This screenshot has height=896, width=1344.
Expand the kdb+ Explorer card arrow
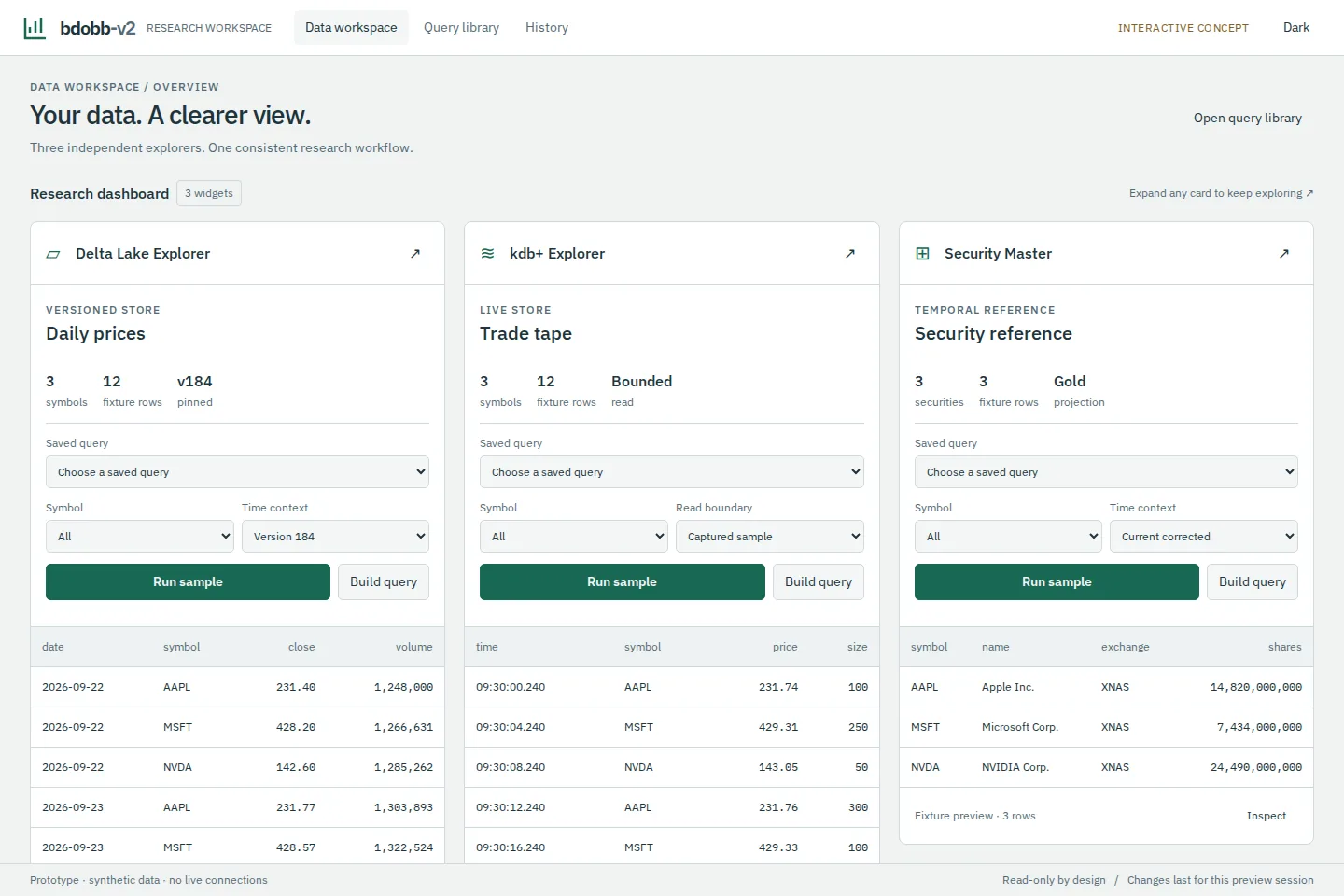click(x=850, y=254)
